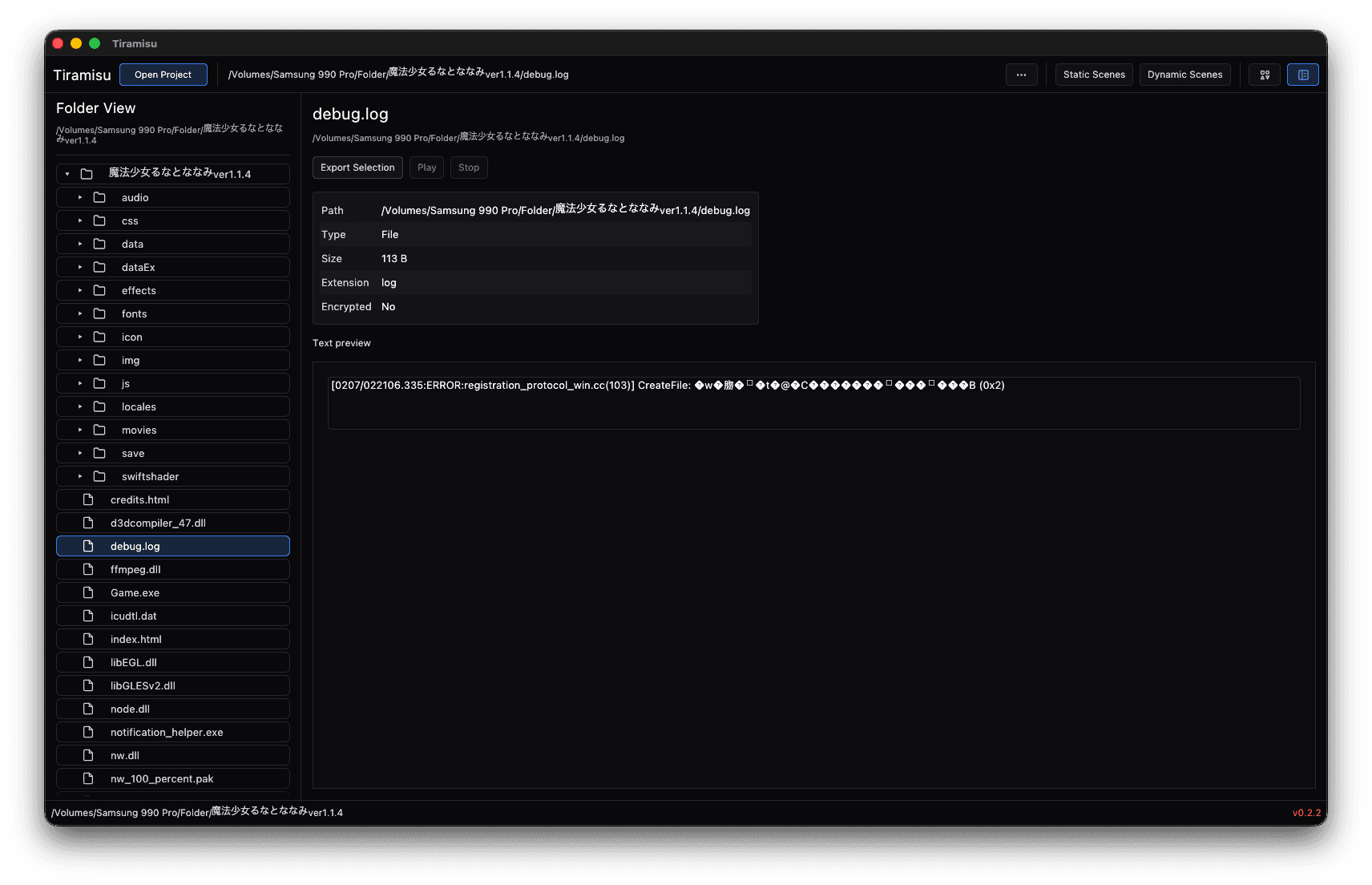Select libGLESv2.dll file

pyautogui.click(x=173, y=685)
